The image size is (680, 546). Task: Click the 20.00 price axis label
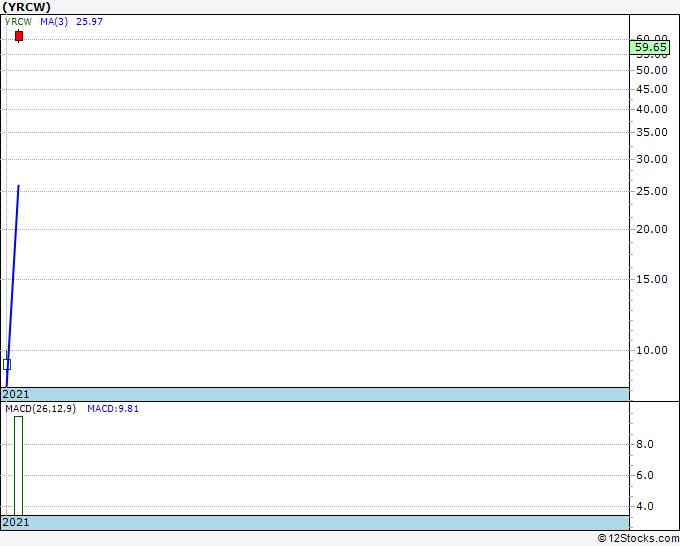(652, 229)
